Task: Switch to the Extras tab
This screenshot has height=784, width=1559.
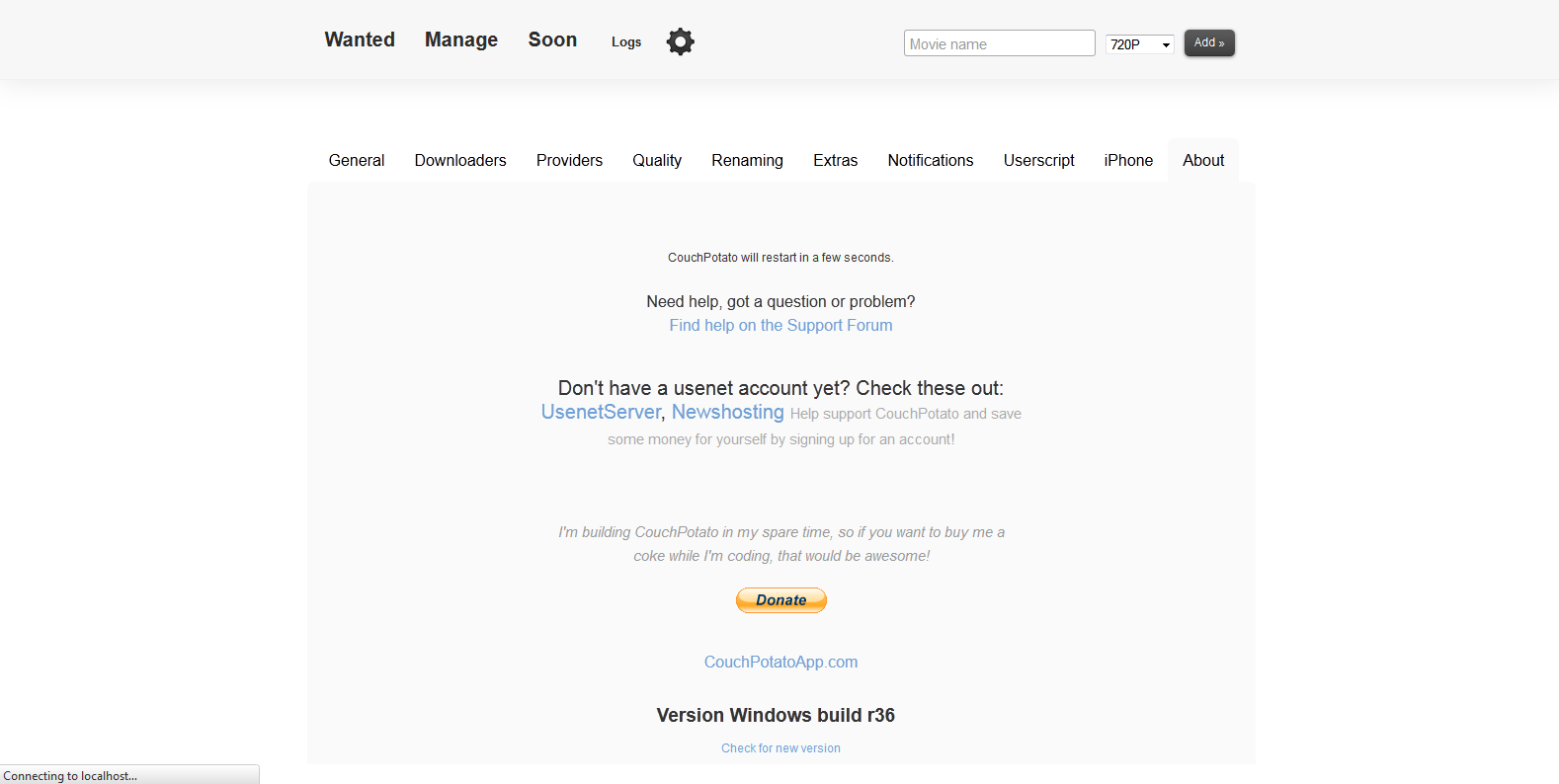Action: pos(835,160)
